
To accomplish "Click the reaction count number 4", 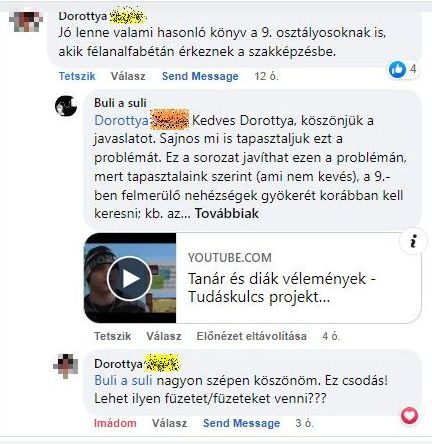I will (x=413, y=69).
